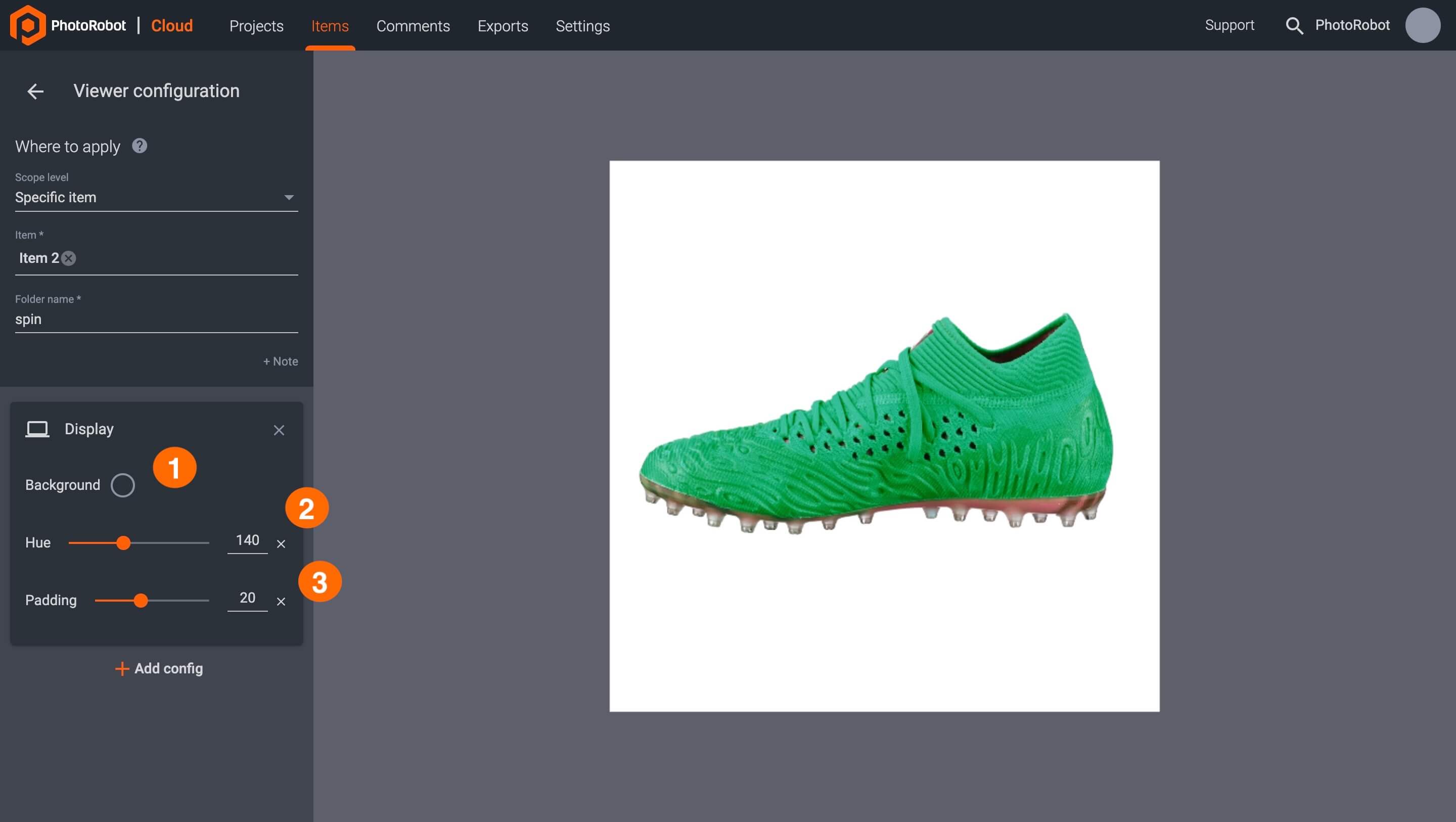Viewport: 1456px width, 822px height.
Task: Drag the Hue slider to adjust value
Action: click(x=123, y=542)
